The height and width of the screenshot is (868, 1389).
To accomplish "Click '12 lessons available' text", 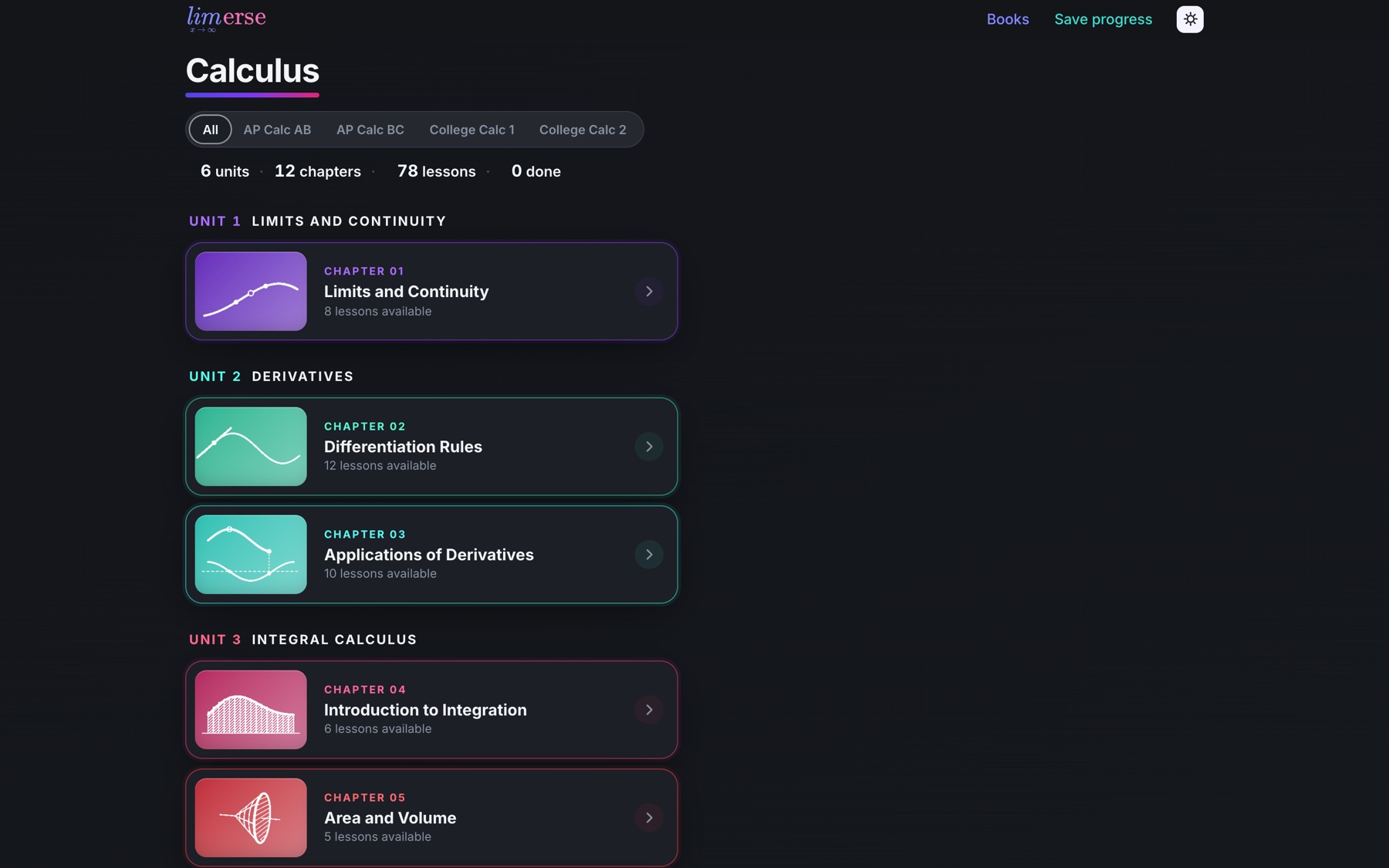I will pos(380,466).
